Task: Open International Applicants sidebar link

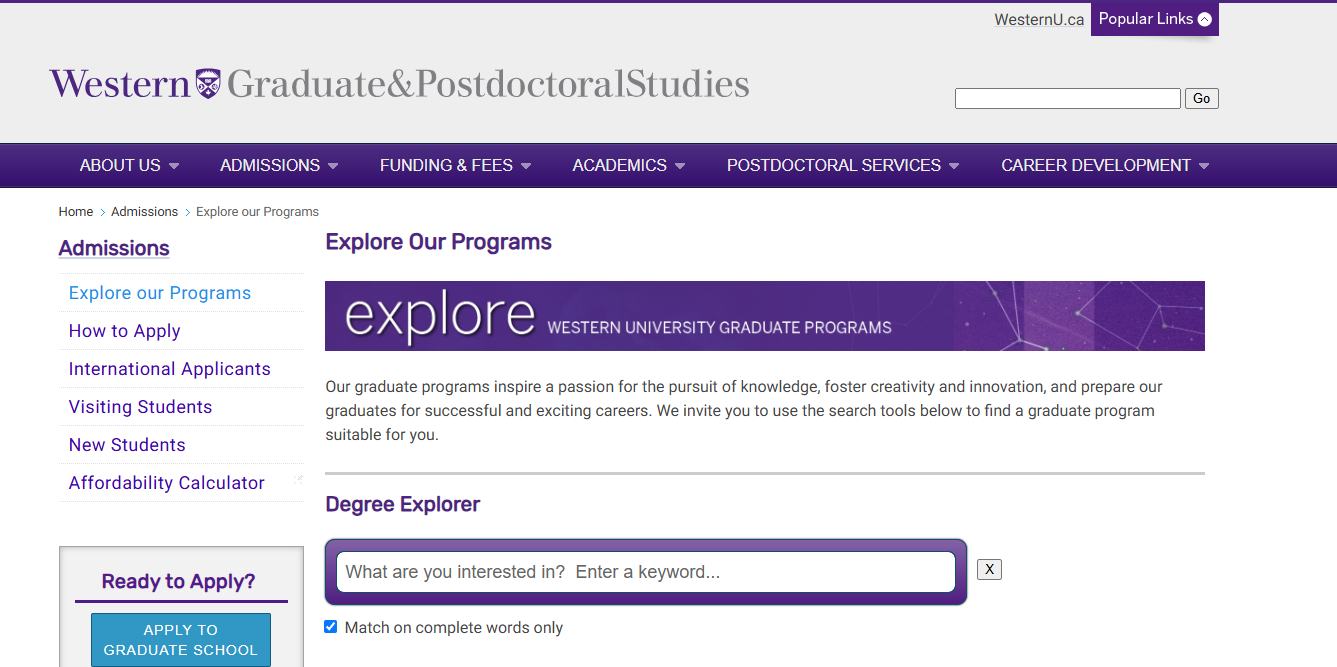Action: point(170,369)
